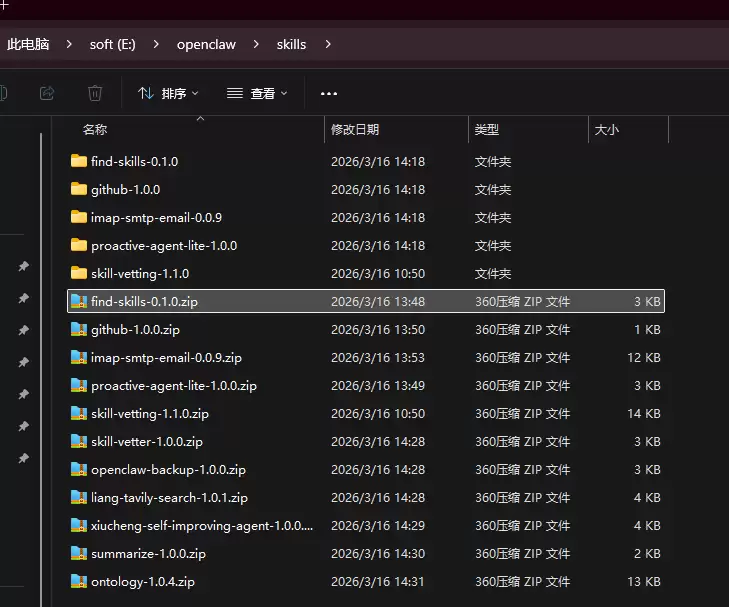Expand chevron after 此电脑 breadcrumb

69,44
